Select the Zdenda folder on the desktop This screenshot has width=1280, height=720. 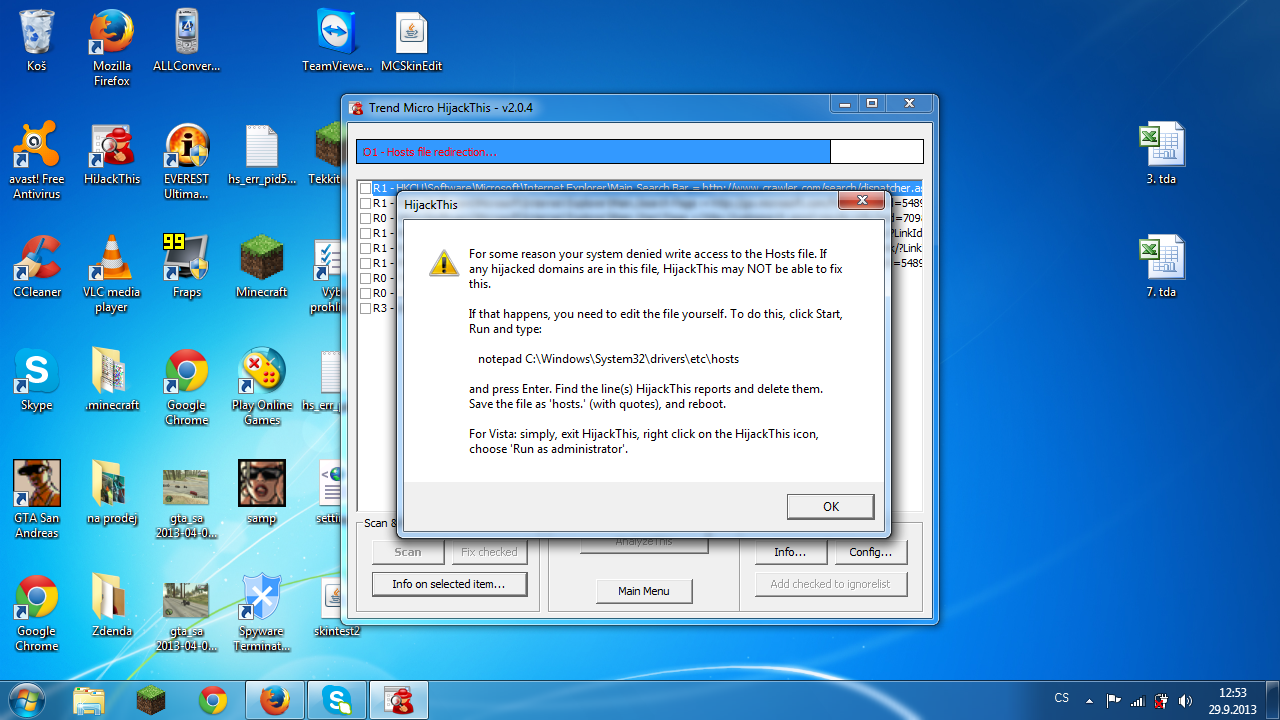pos(112,605)
